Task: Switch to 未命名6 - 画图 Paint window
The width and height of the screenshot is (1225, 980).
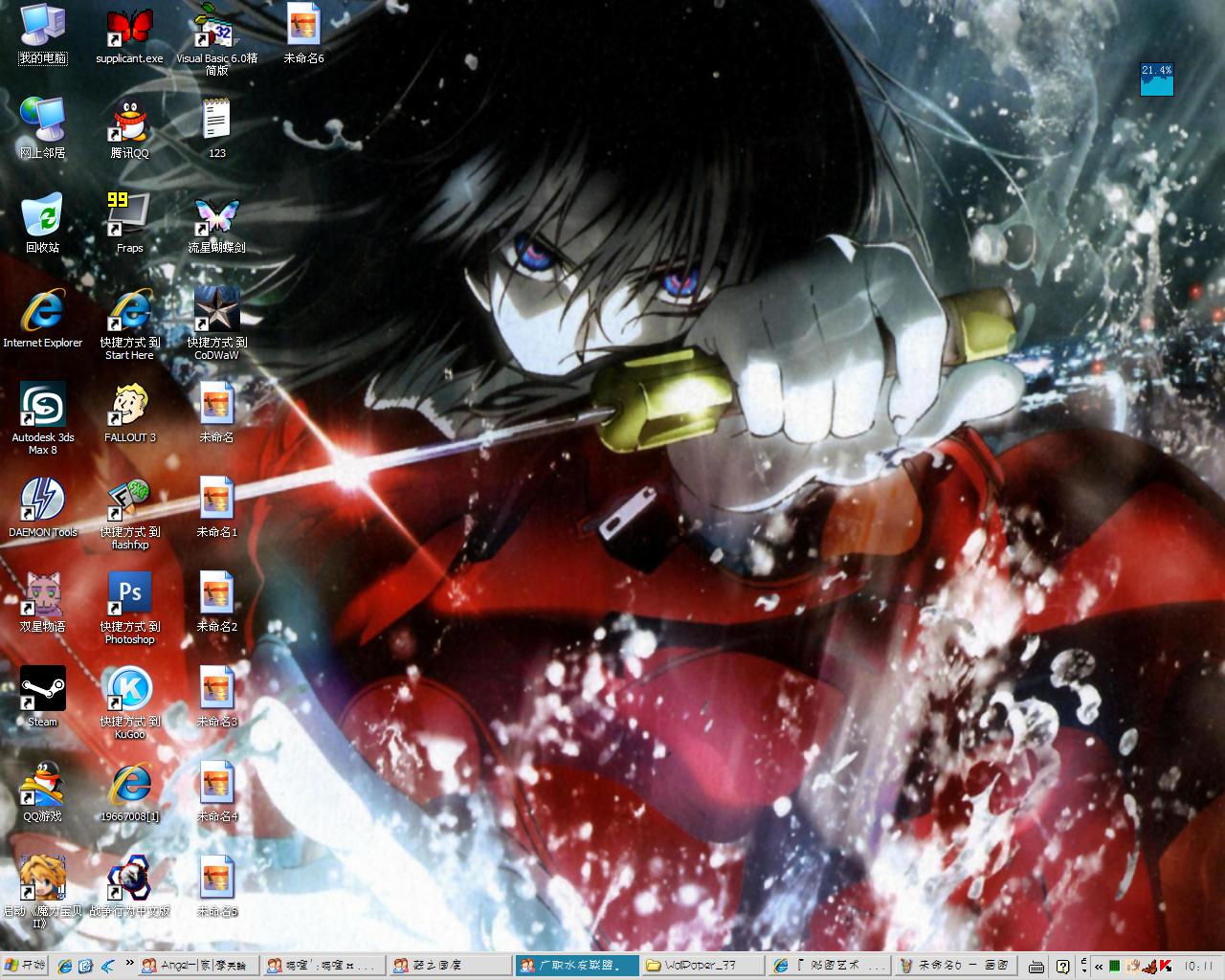Action: (x=955, y=966)
